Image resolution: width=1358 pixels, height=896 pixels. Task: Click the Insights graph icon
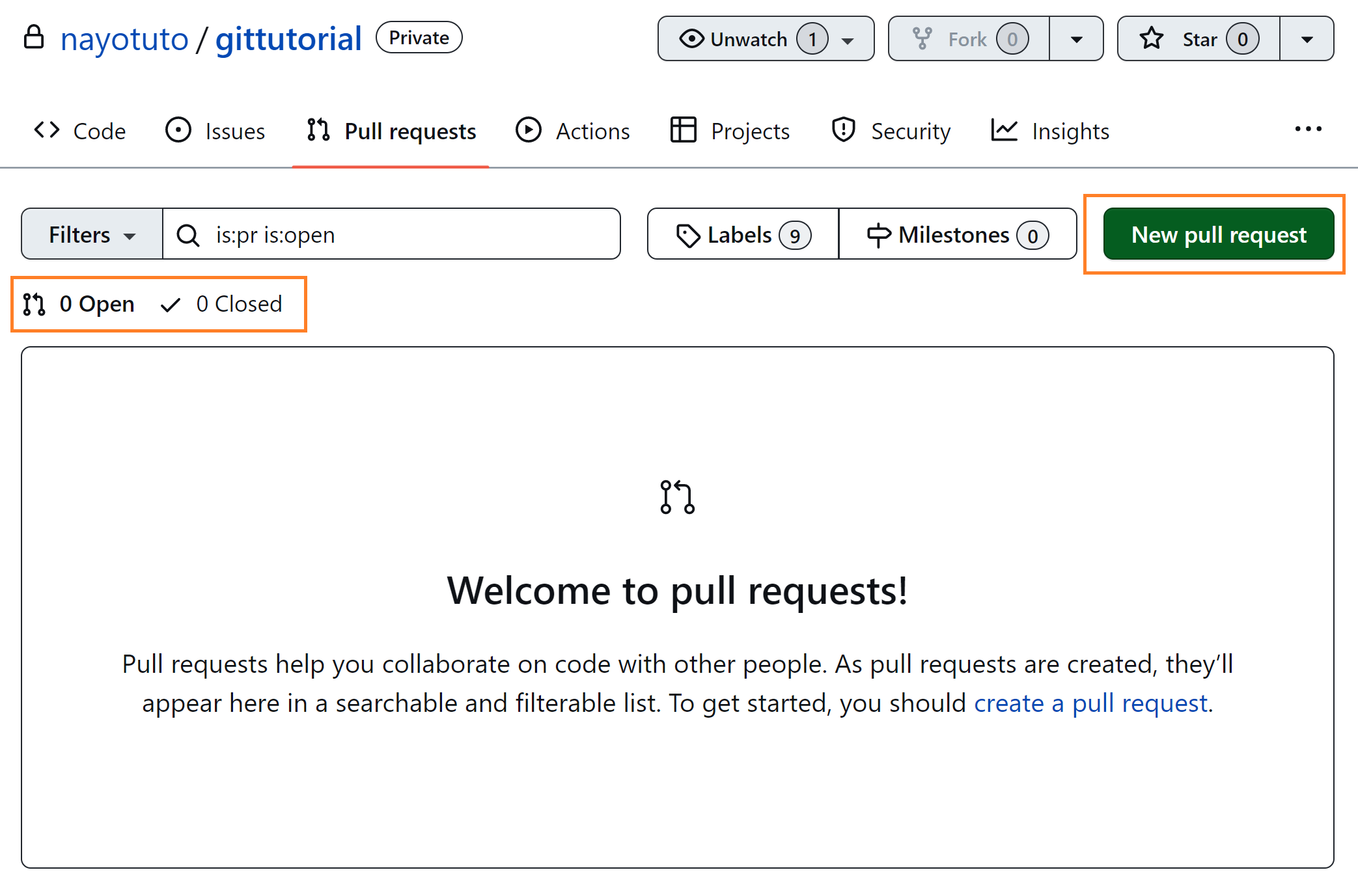click(1004, 130)
